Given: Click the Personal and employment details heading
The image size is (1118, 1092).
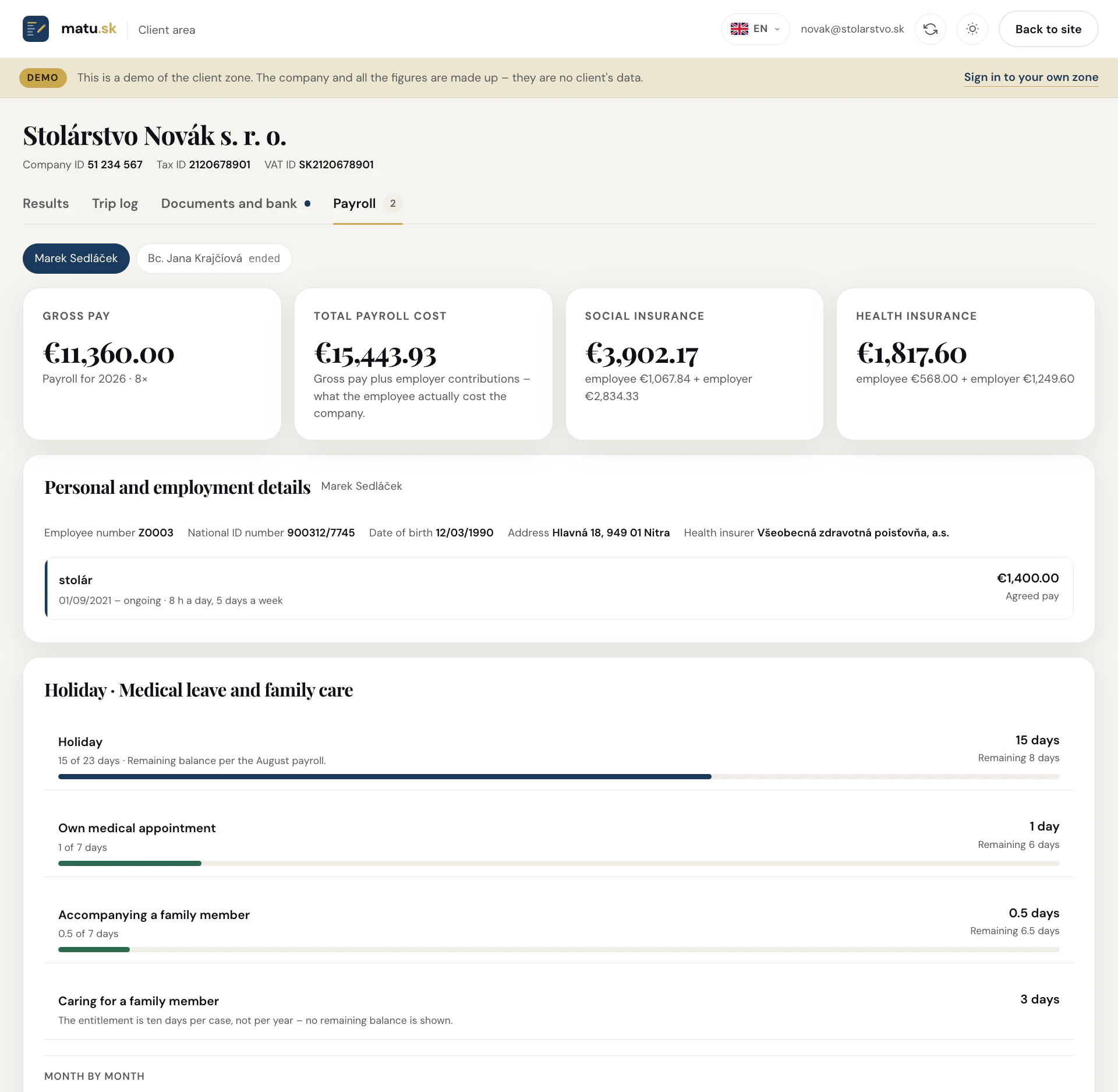Looking at the screenshot, I should (x=178, y=487).
